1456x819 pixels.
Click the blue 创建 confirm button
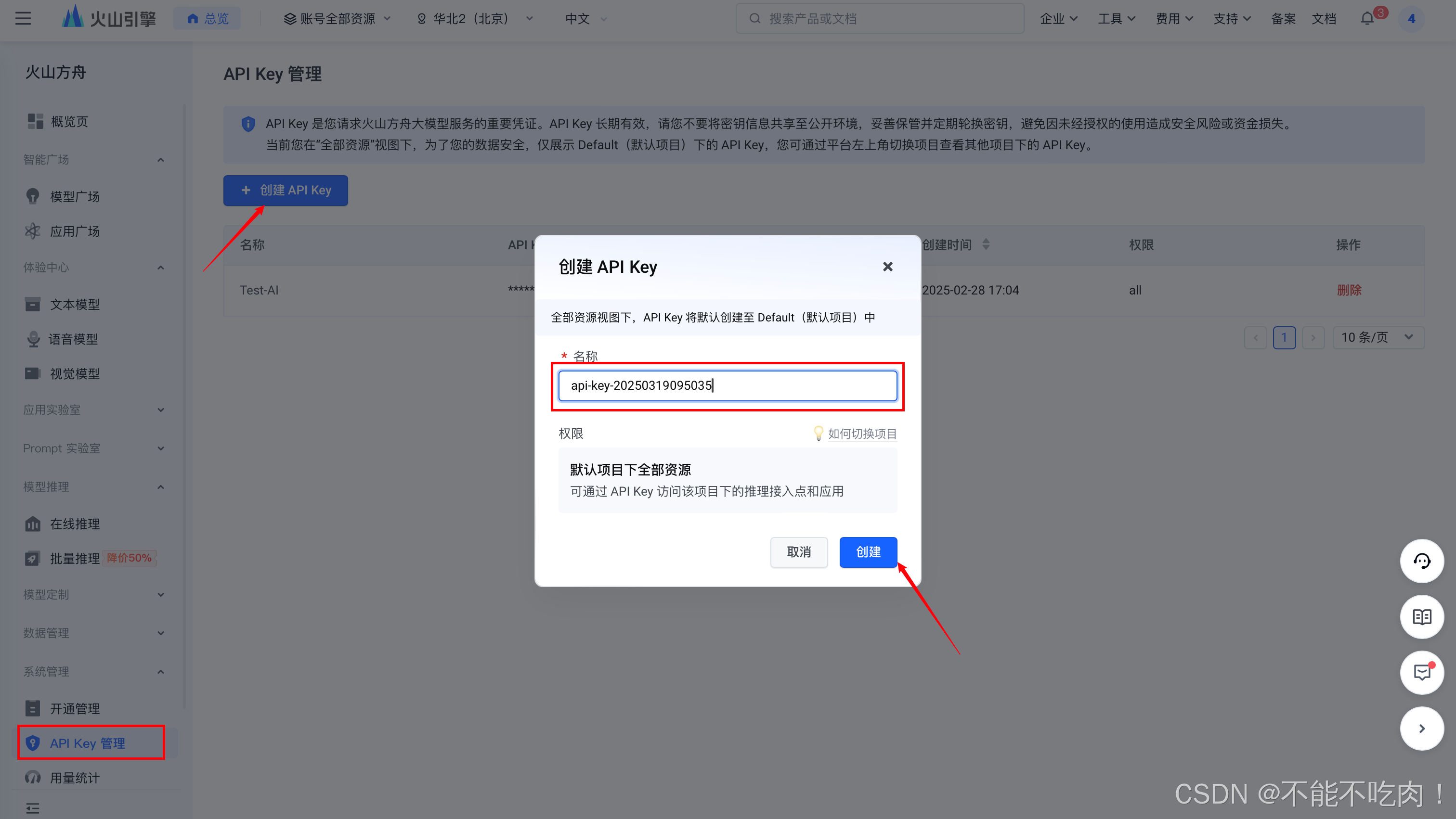[x=868, y=552]
